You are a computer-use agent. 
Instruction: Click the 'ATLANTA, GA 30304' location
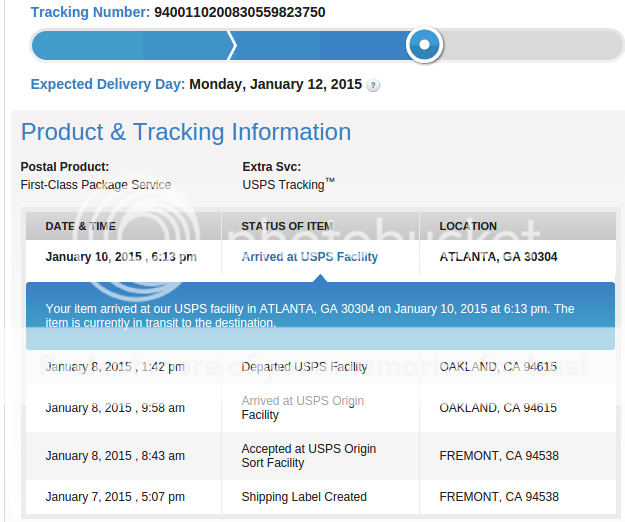coord(498,257)
